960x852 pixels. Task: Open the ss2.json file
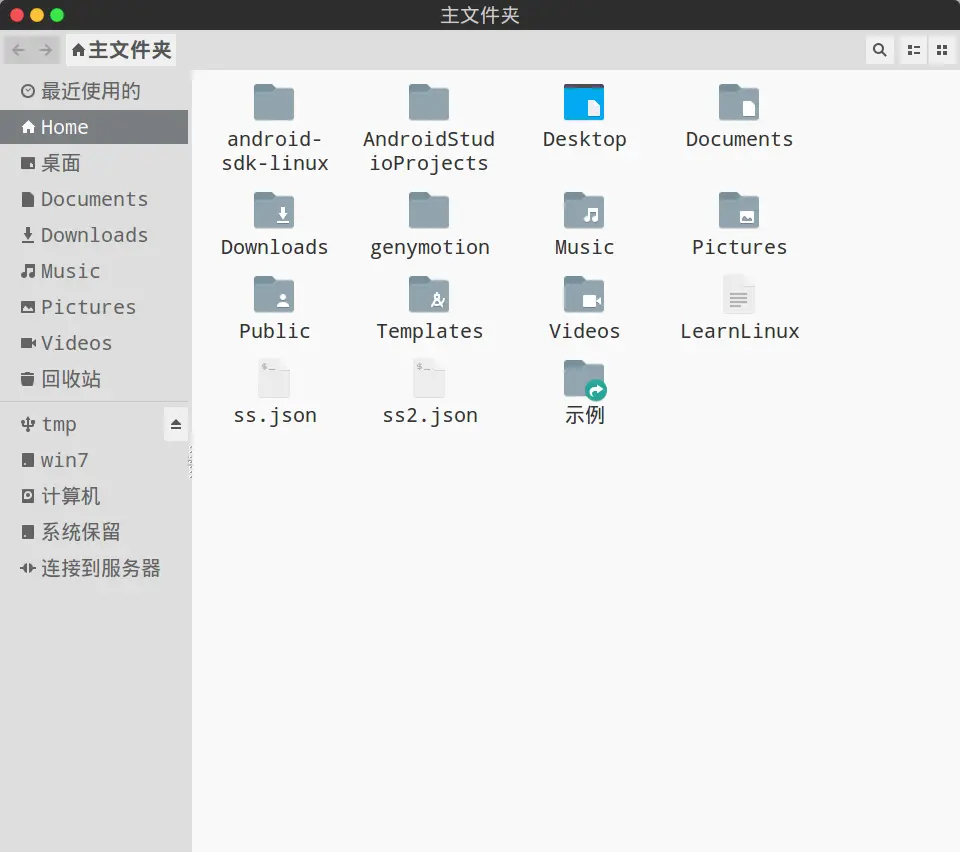(429, 390)
